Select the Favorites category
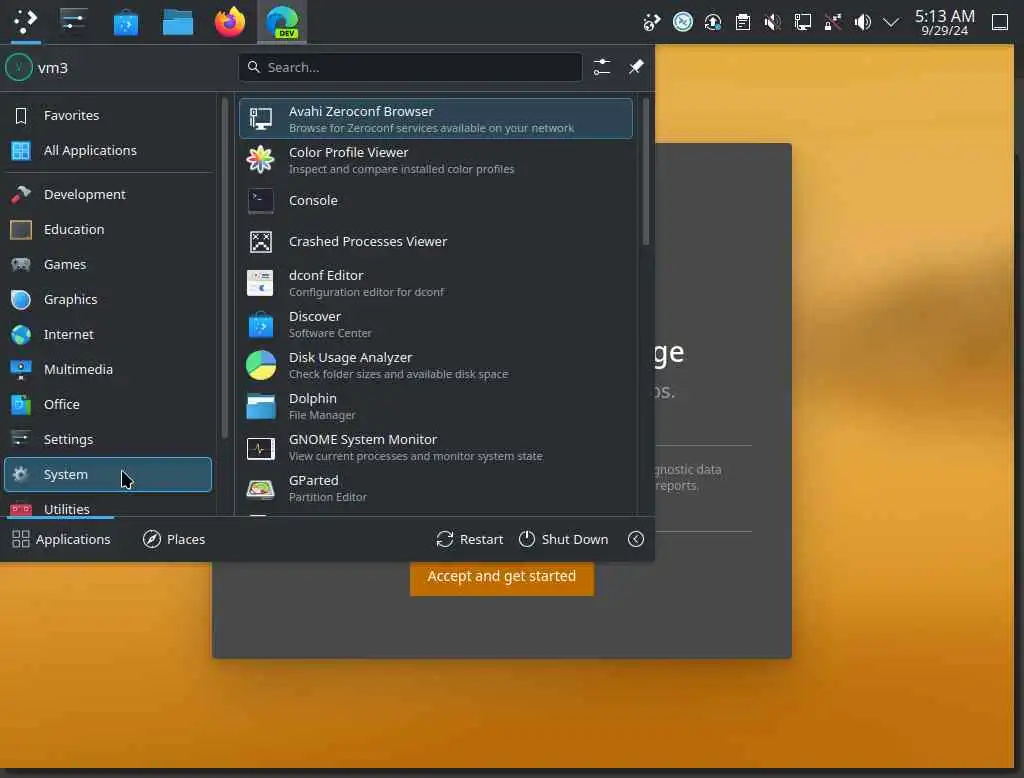 tap(108, 116)
